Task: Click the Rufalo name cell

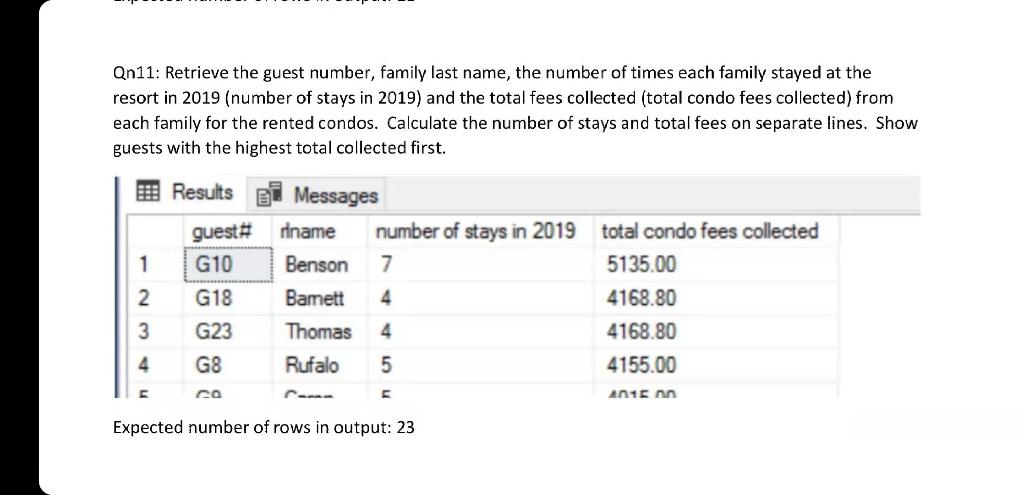Action: (x=321, y=365)
